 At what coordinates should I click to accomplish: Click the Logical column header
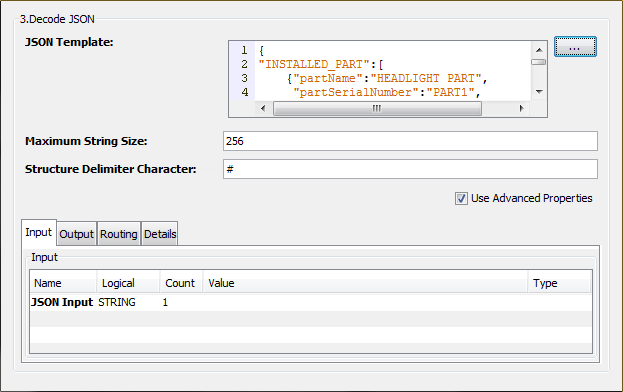click(x=128, y=283)
